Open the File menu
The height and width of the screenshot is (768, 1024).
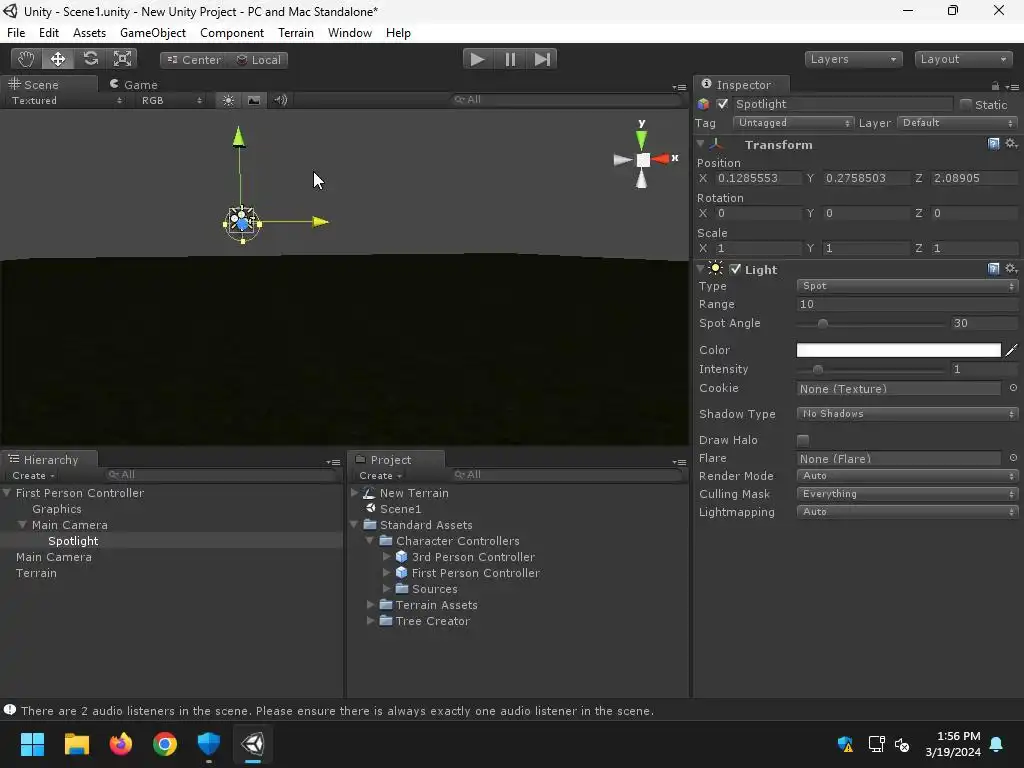pyautogui.click(x=16, y=33)
